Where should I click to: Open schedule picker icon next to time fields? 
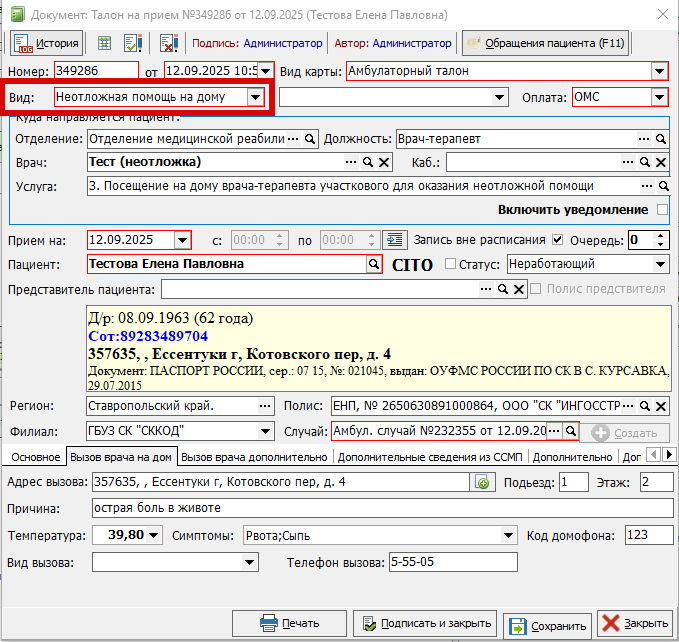point(396,240)
